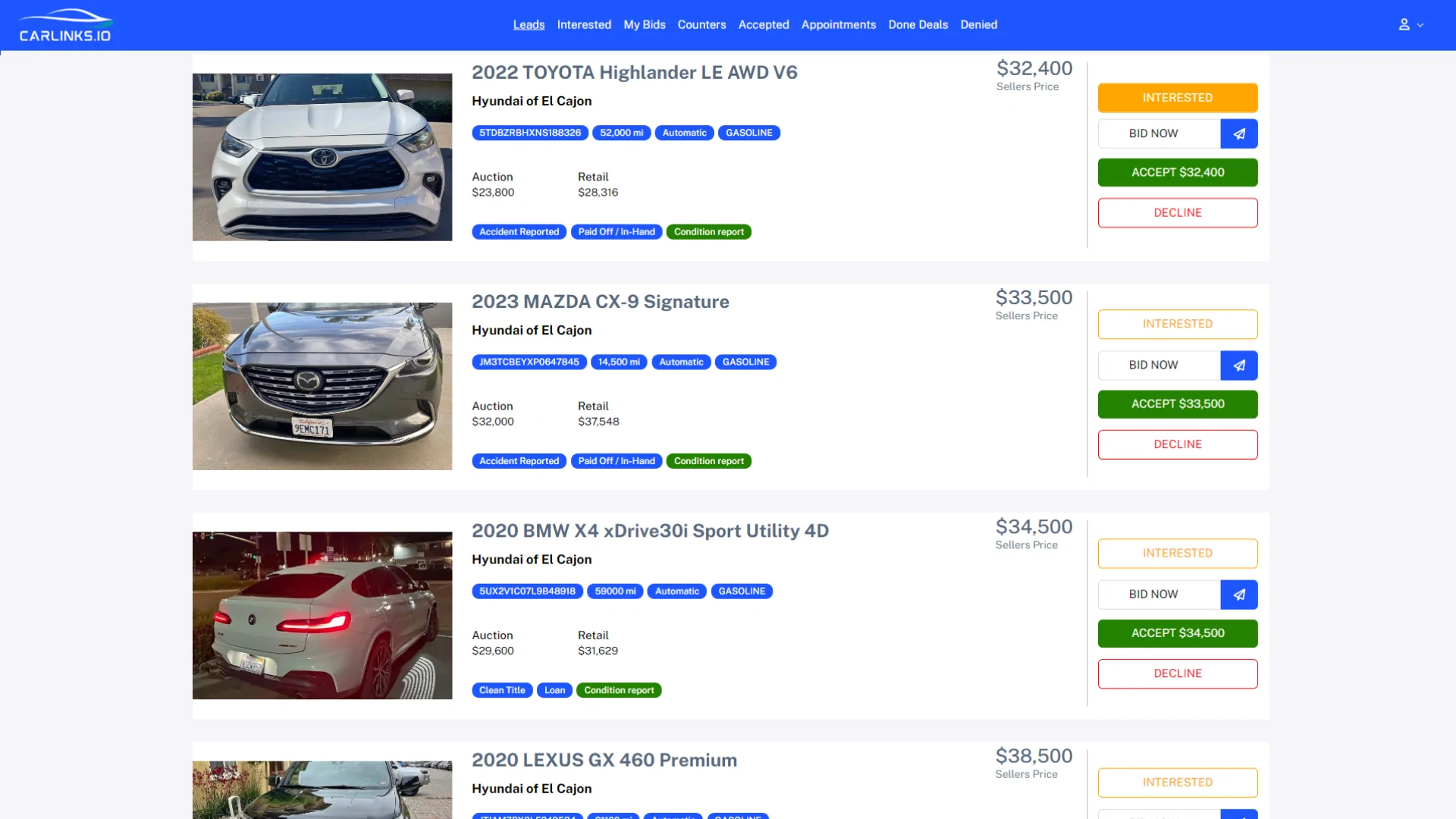Open 2020 BMW X4 xDrive30i title

pos(651,531)
